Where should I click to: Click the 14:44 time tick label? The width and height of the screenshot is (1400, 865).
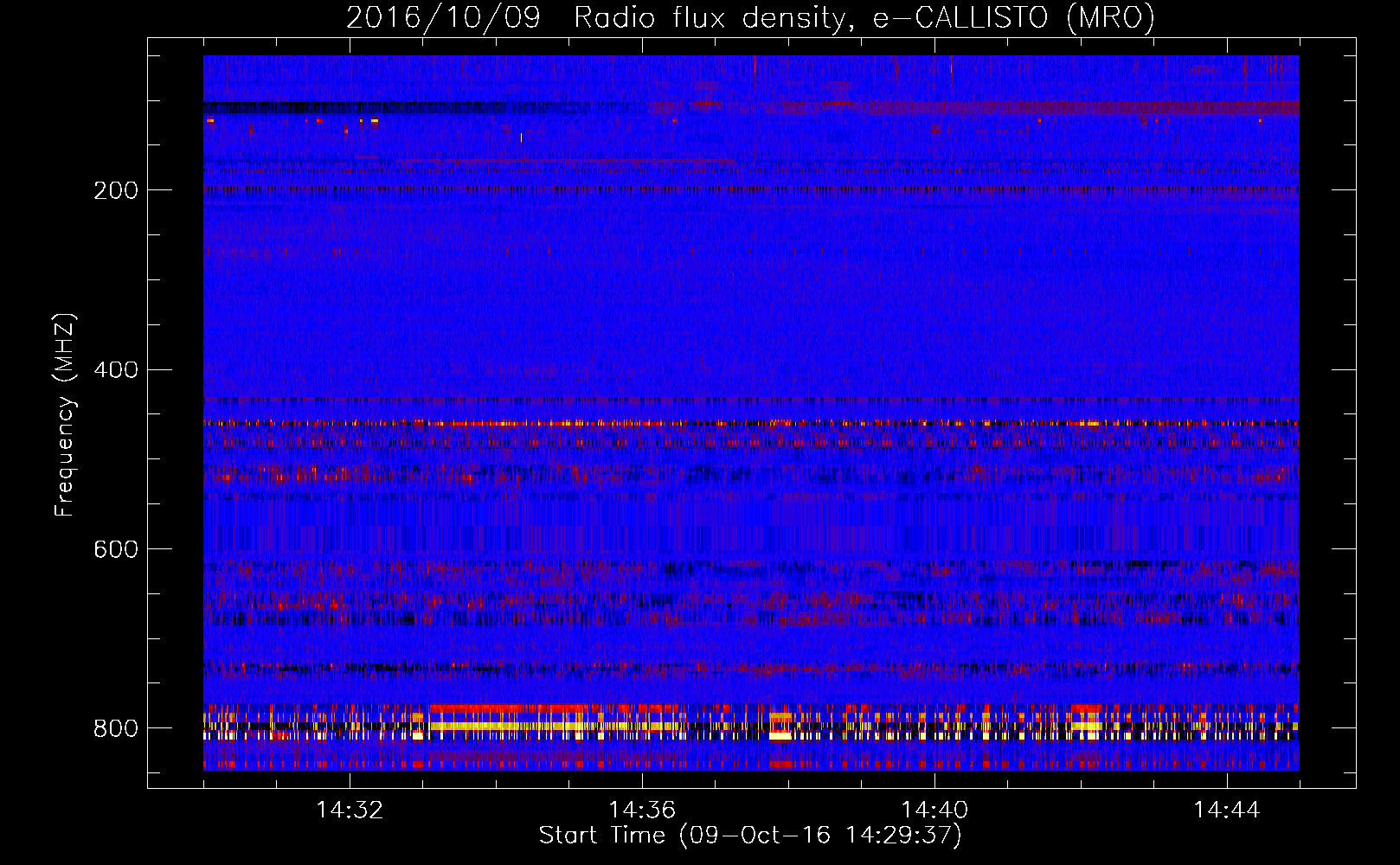pos(1227,811)
